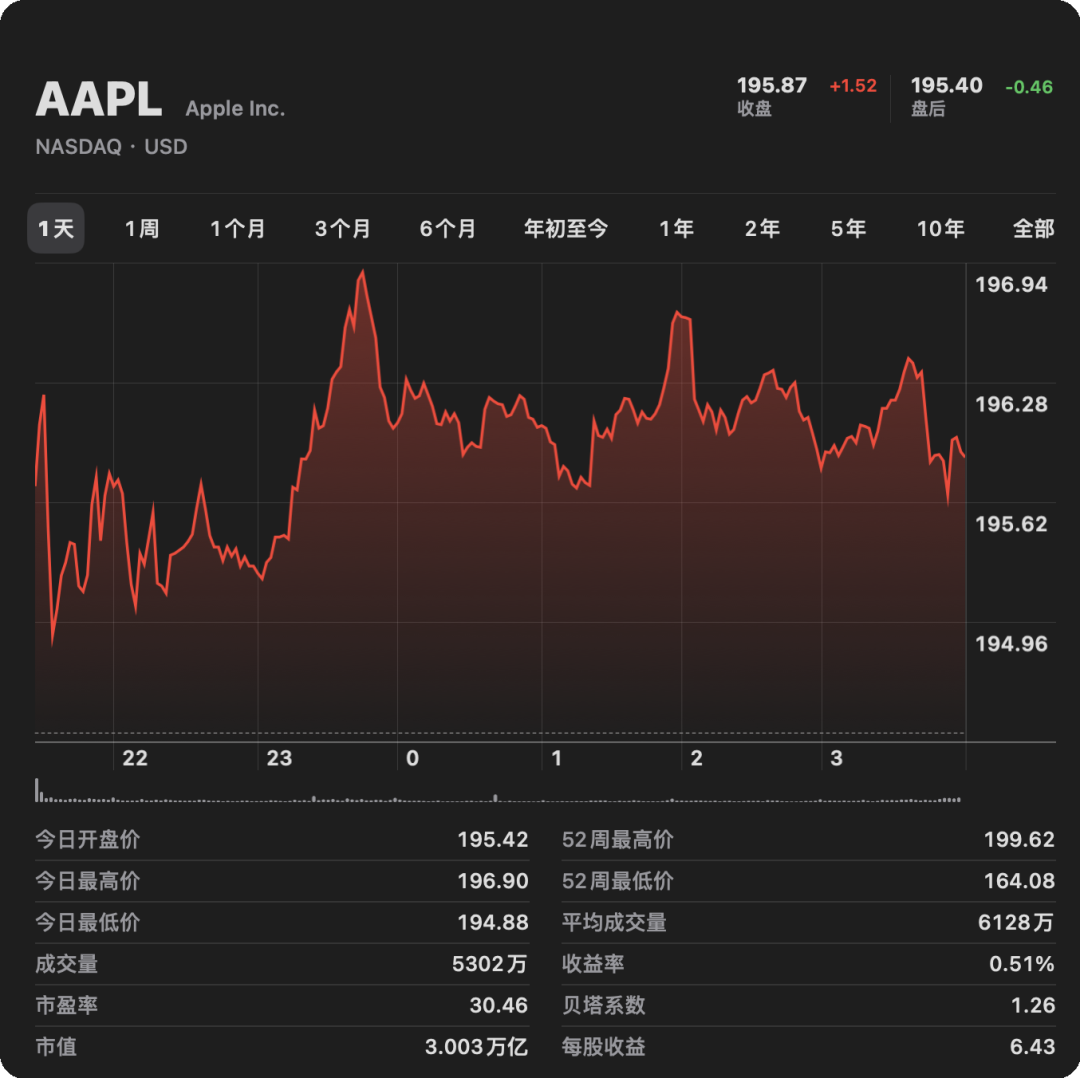
Task: Click the 平均成交量 label
Action: 614,922
